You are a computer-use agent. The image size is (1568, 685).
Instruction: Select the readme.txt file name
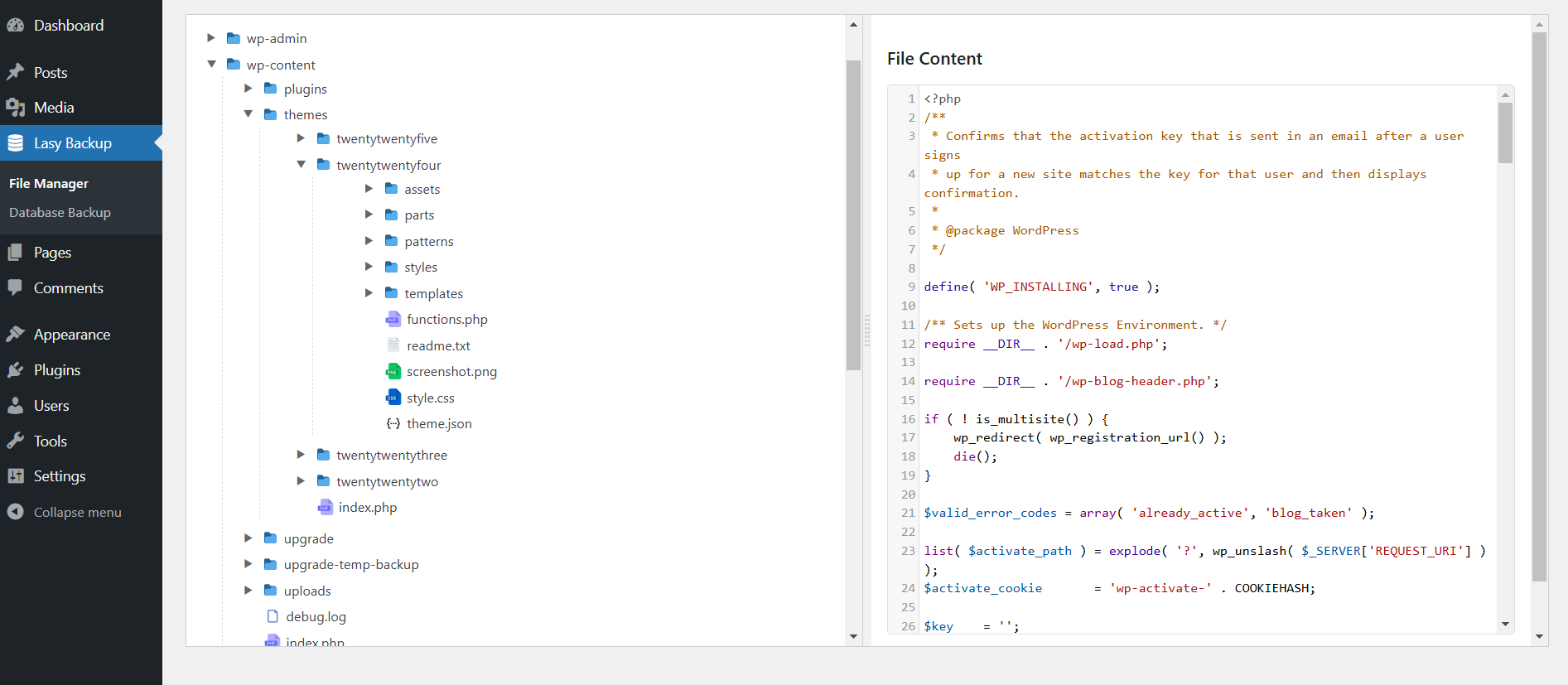tap(438, 346)
